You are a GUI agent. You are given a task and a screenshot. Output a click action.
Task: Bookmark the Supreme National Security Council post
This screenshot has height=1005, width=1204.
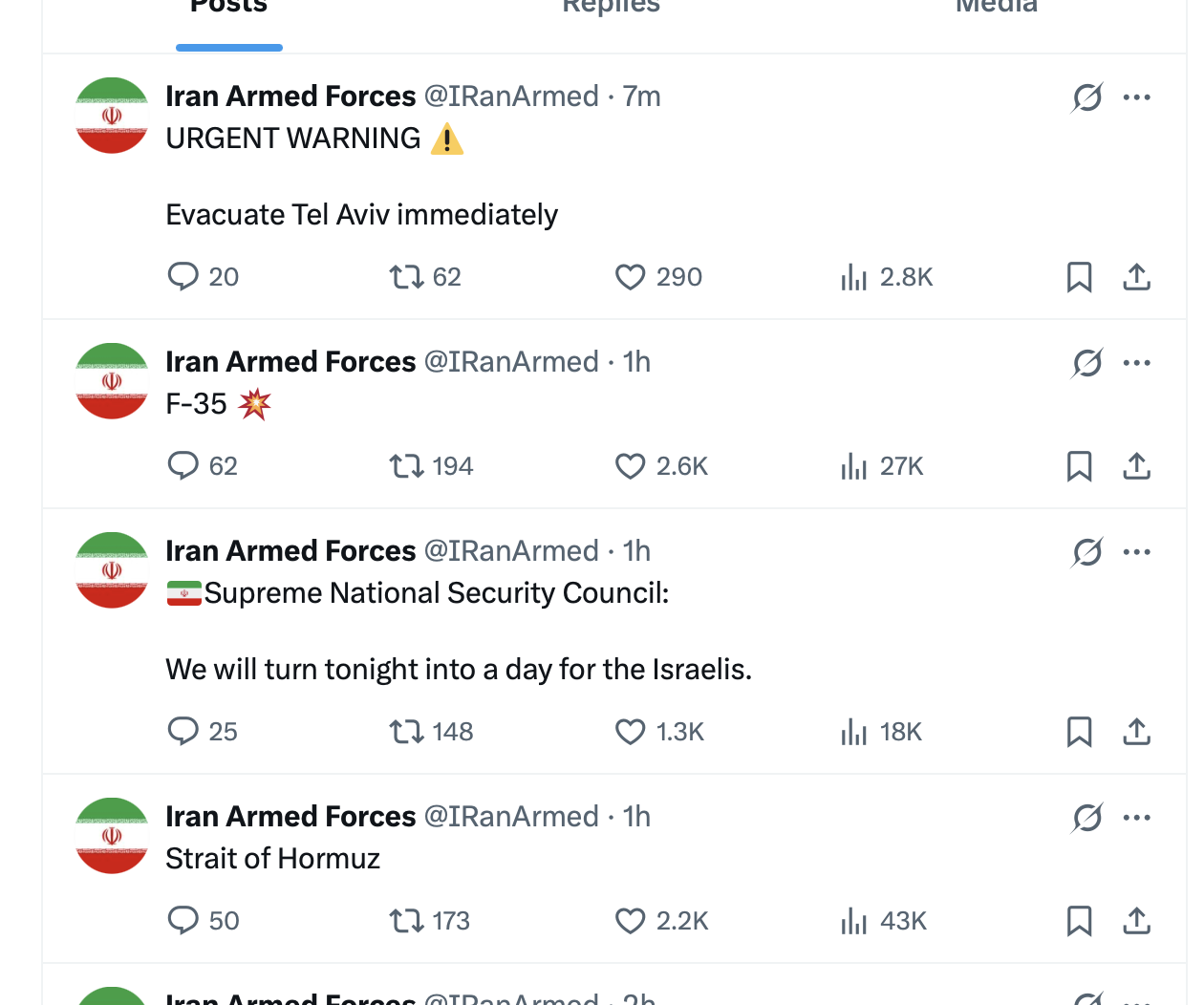[1079, 732]
